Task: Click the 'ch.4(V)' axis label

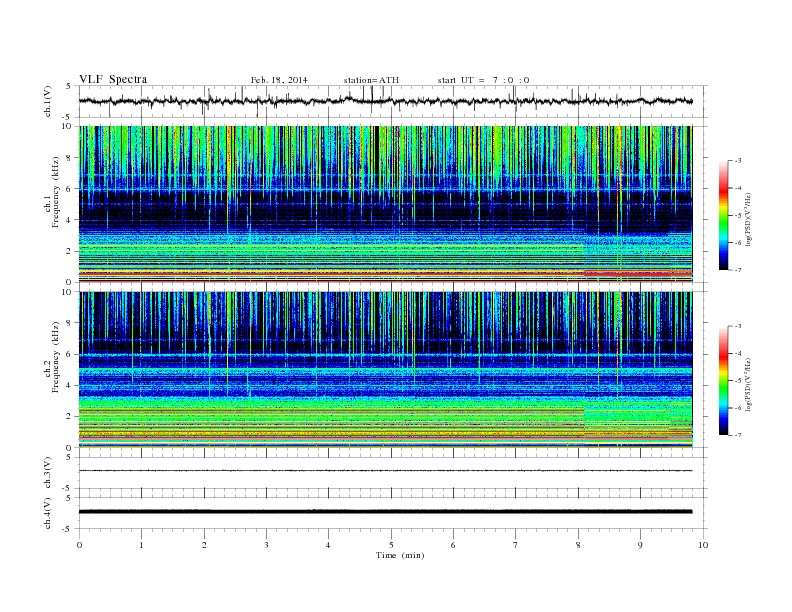Action: [47, 513]
